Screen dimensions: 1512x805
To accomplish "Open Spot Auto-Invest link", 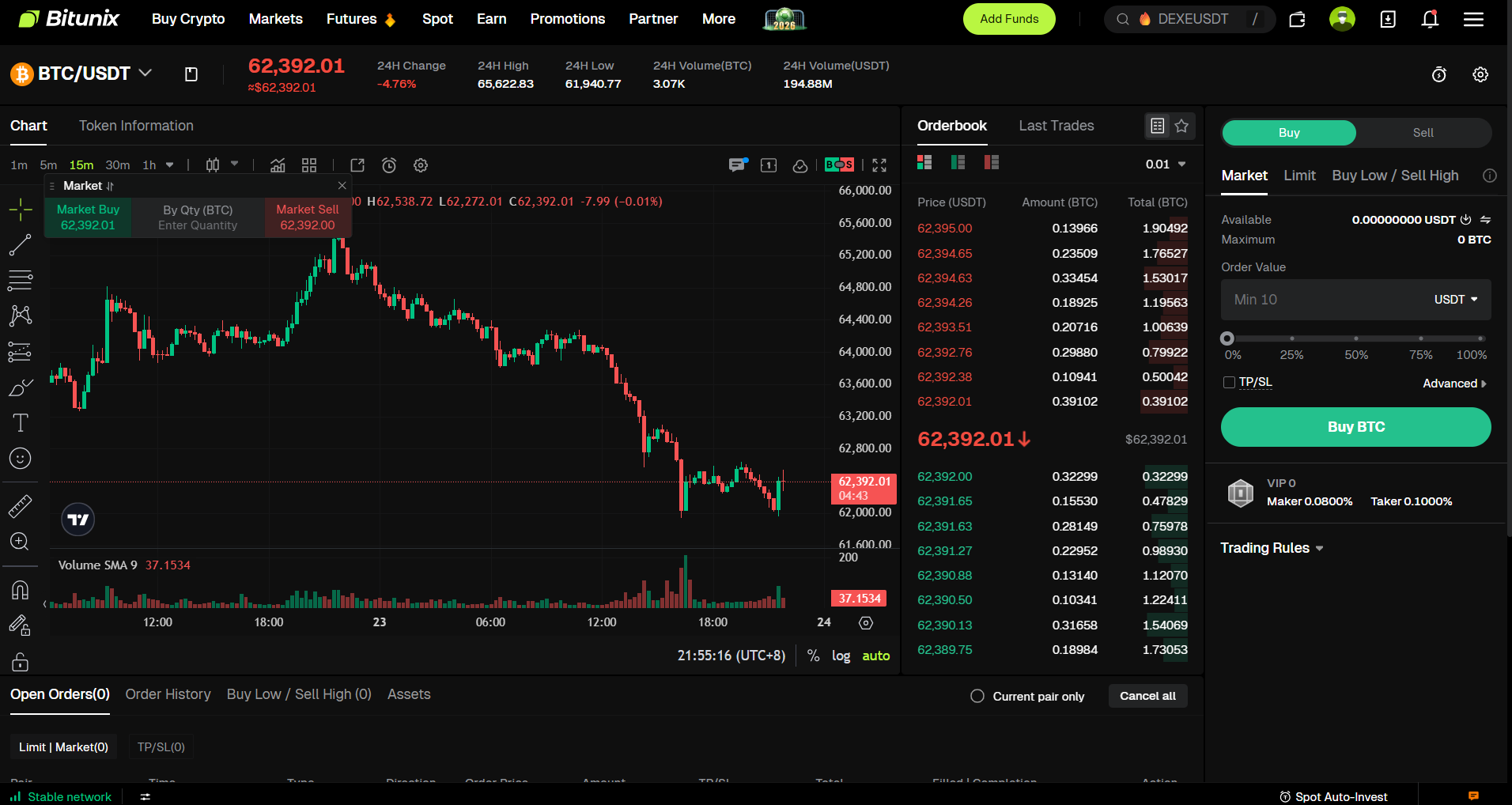I will click(x=1333, y=796).
